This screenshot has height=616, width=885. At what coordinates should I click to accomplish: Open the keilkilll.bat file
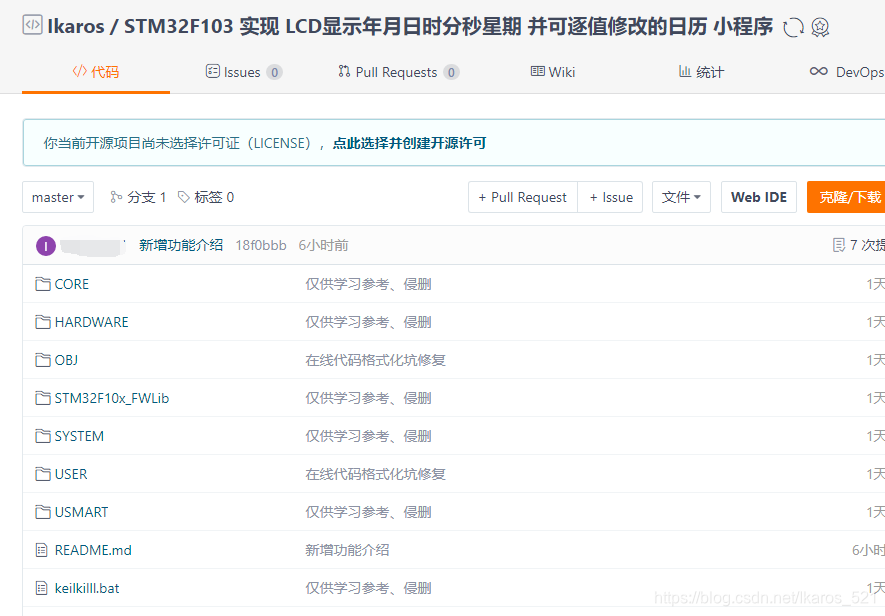pyautogui.click(x=87, y=588)
